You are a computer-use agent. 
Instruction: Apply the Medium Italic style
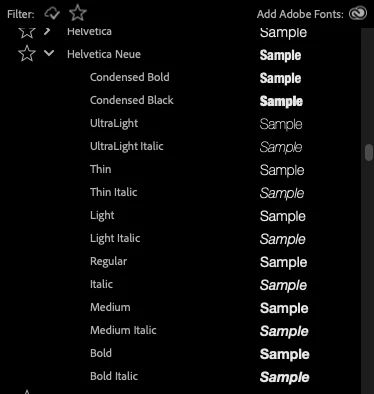pyautogui.click(x=123, y=330)
